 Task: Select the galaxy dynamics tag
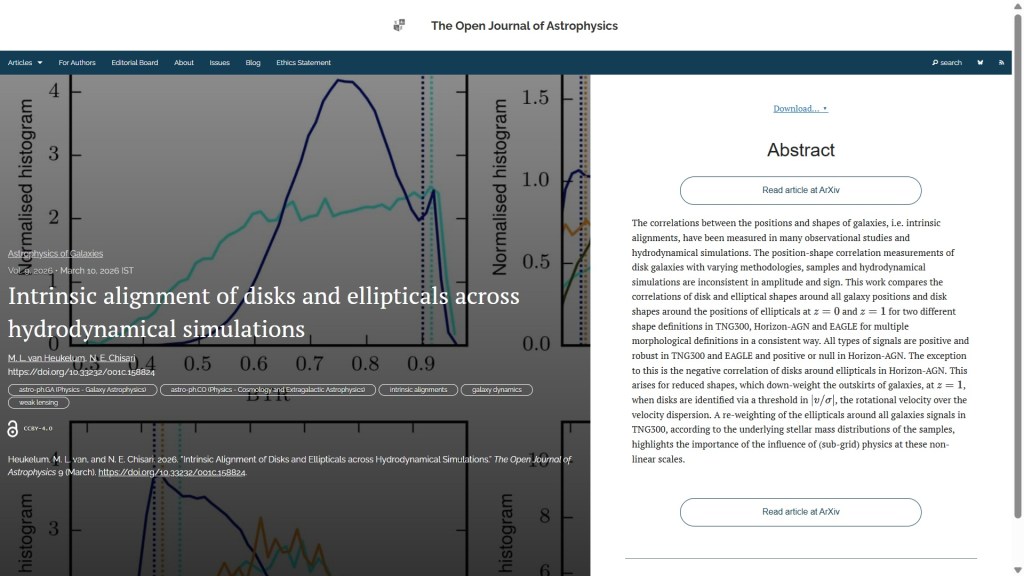point(496,389)
